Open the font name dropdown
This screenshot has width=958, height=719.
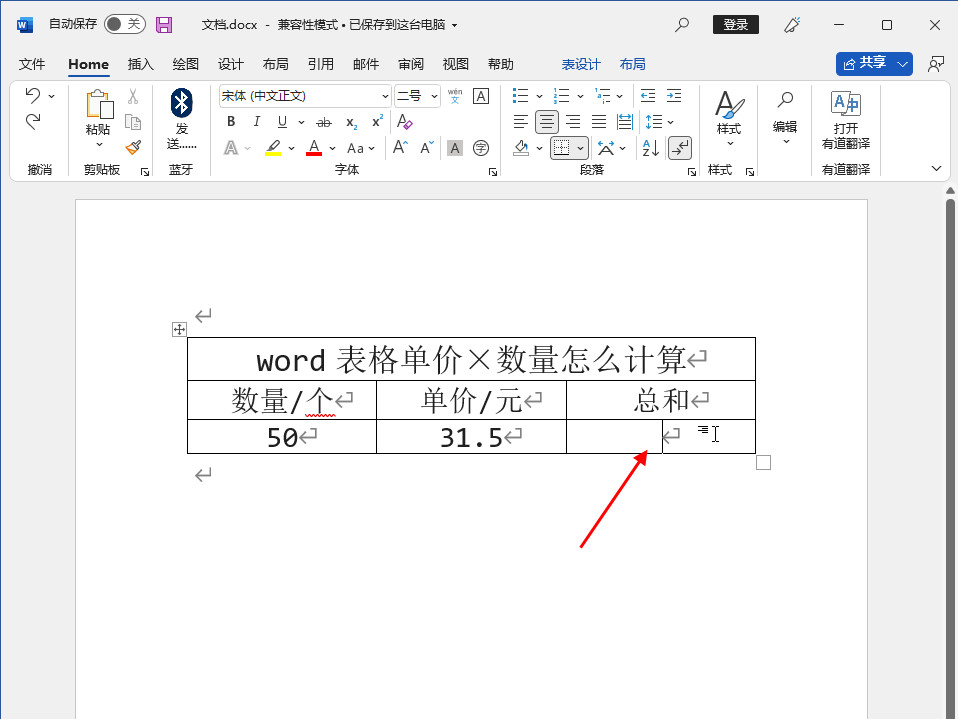click(x=386, y=97)
